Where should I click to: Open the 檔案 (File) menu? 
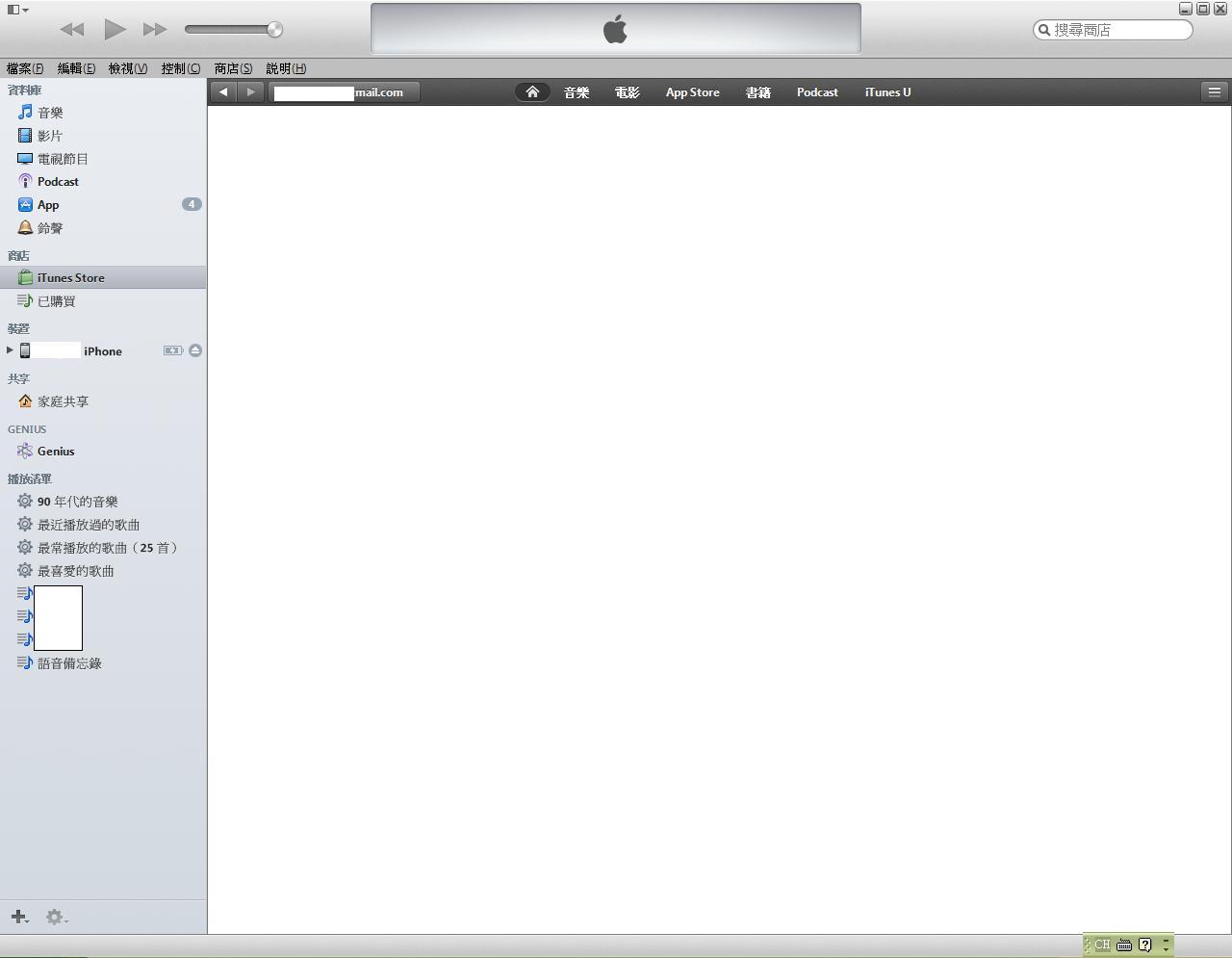25,68
